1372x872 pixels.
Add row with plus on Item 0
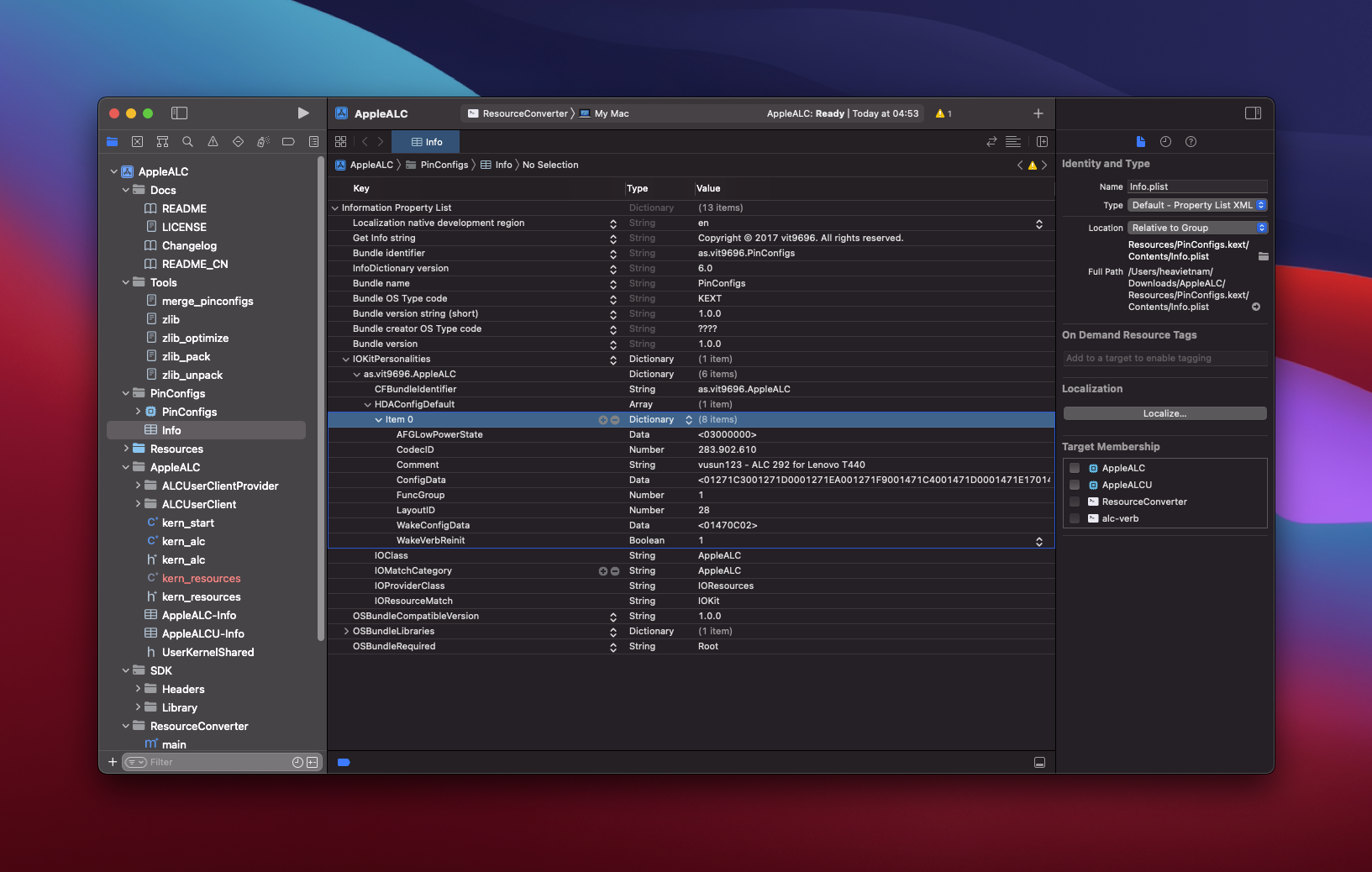click(x=602, y=420)
